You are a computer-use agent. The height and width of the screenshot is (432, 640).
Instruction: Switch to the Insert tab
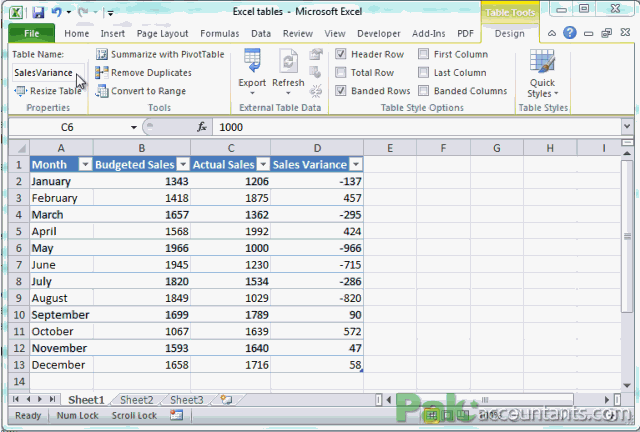pos(113,33)
